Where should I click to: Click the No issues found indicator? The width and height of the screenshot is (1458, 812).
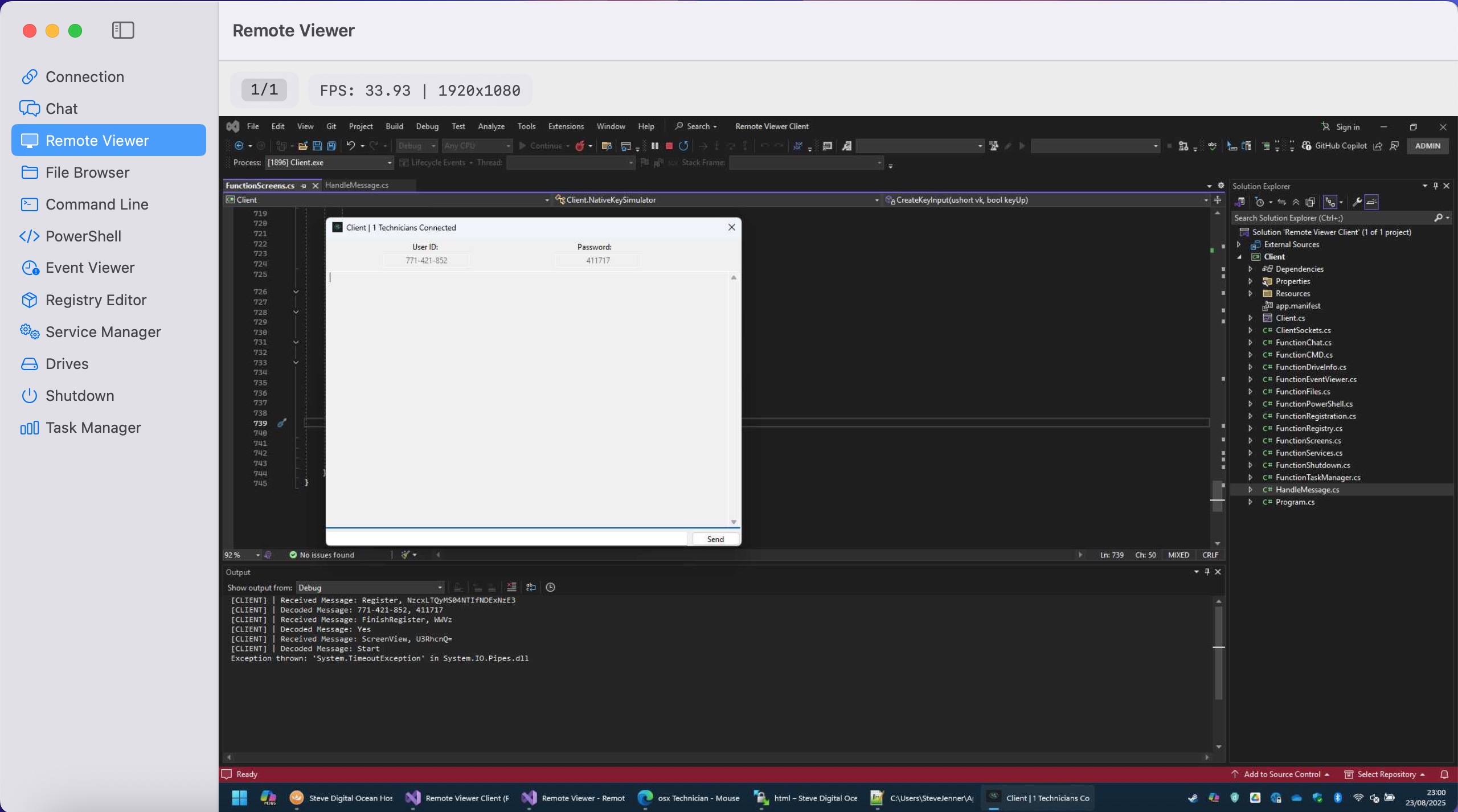[322, 555]
